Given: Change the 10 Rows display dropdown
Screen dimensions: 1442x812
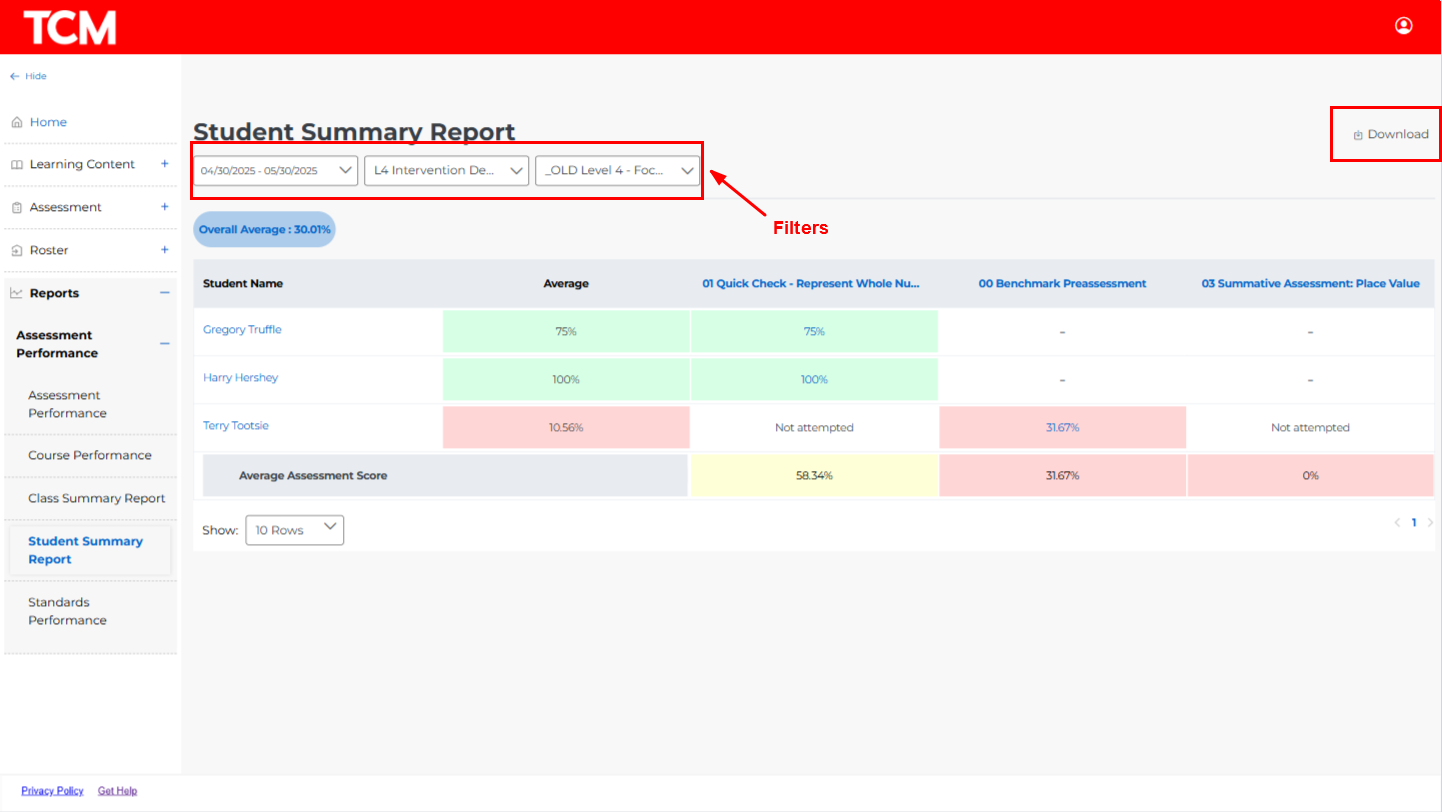Looking at the screenshot, I should tap(294, 530).
